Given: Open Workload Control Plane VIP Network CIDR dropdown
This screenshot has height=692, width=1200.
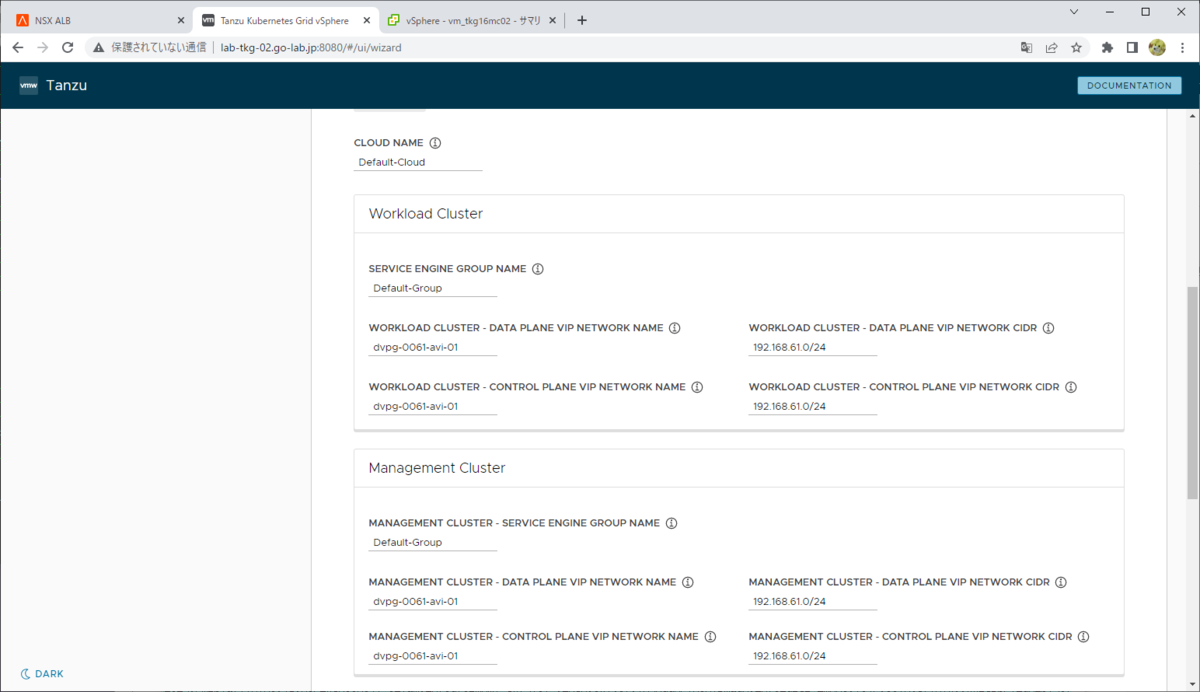Looking at the screenshot, I should 813,406.
